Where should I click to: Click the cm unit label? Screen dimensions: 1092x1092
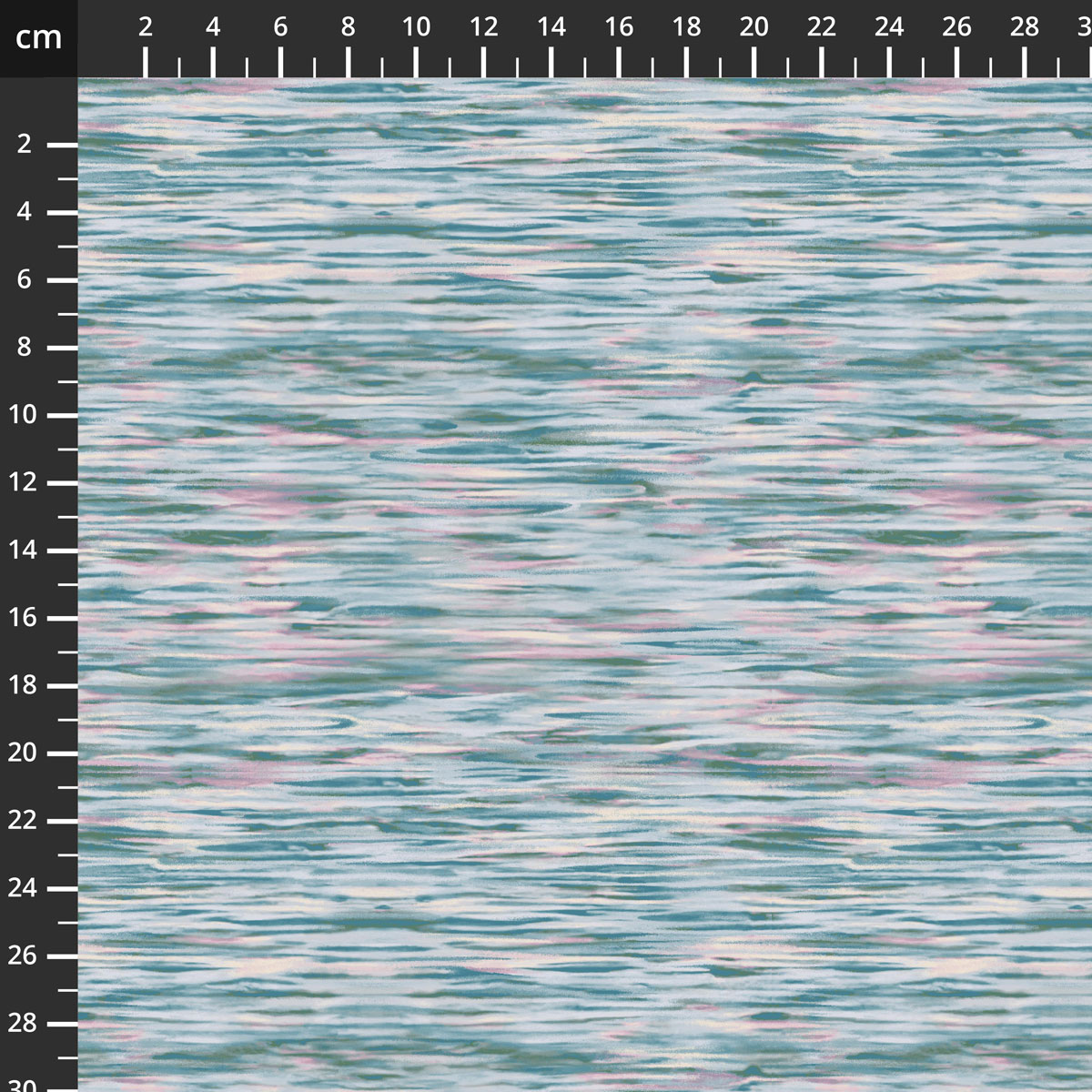[38, 38]
